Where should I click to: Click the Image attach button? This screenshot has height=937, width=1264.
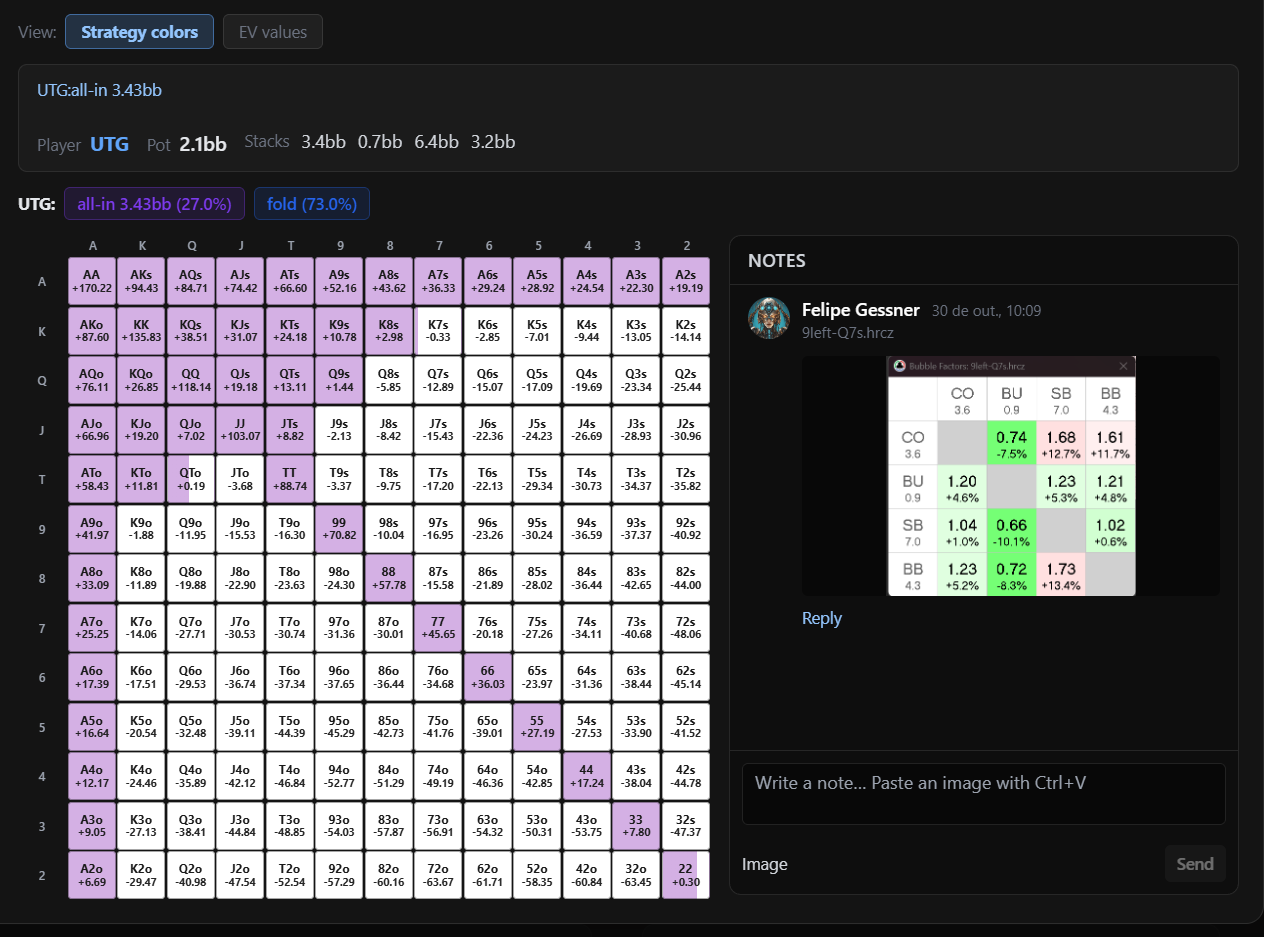[765, 864]
